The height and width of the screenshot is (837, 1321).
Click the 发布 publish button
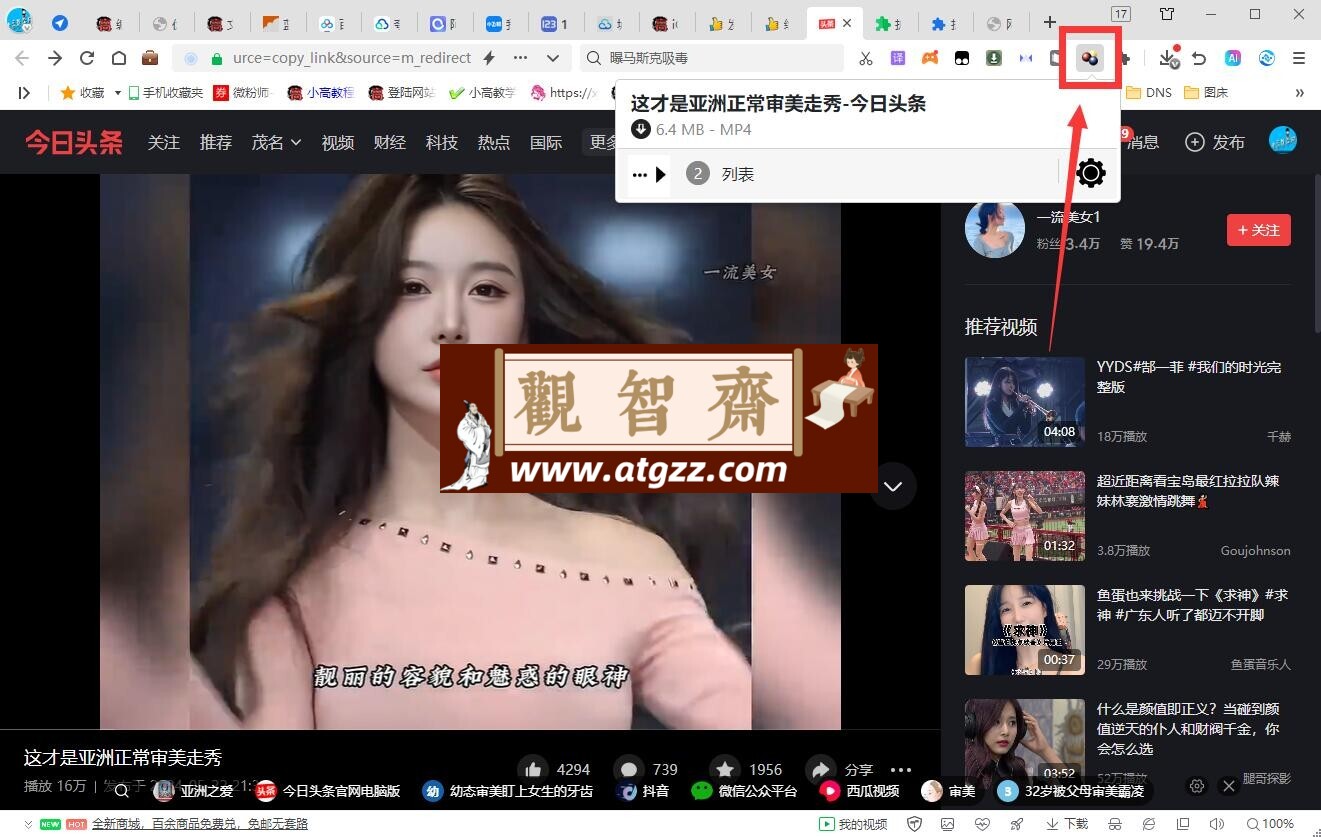[x=1215, y=142]
